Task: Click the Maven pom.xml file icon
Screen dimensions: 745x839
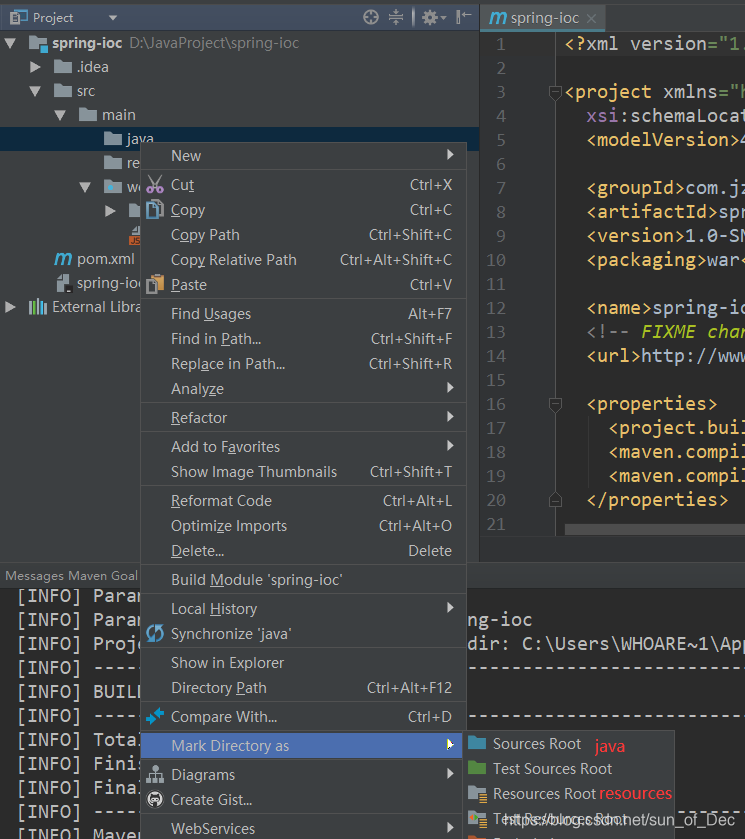Action: pyautogui.click(x=63, y=259)
